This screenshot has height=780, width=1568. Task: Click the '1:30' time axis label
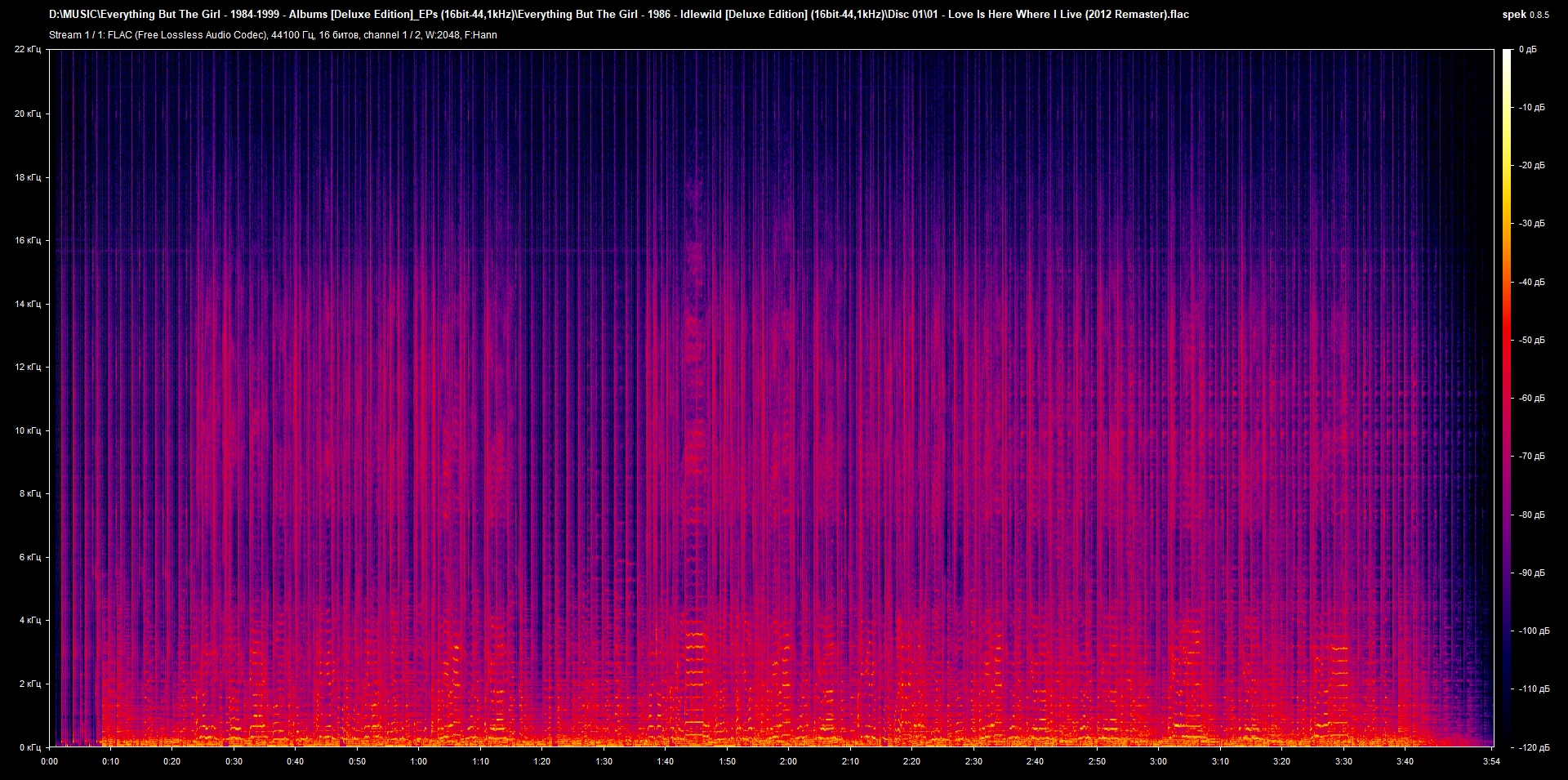604,761
